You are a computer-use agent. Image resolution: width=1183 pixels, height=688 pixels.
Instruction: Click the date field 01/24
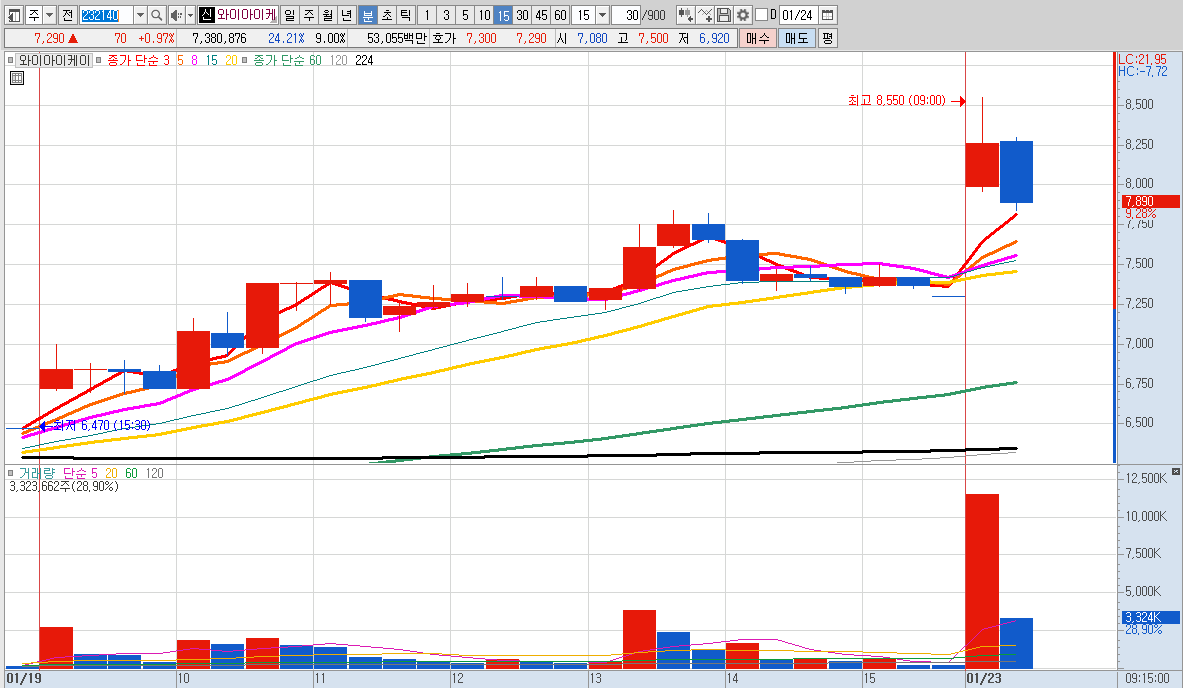(797, 15)
